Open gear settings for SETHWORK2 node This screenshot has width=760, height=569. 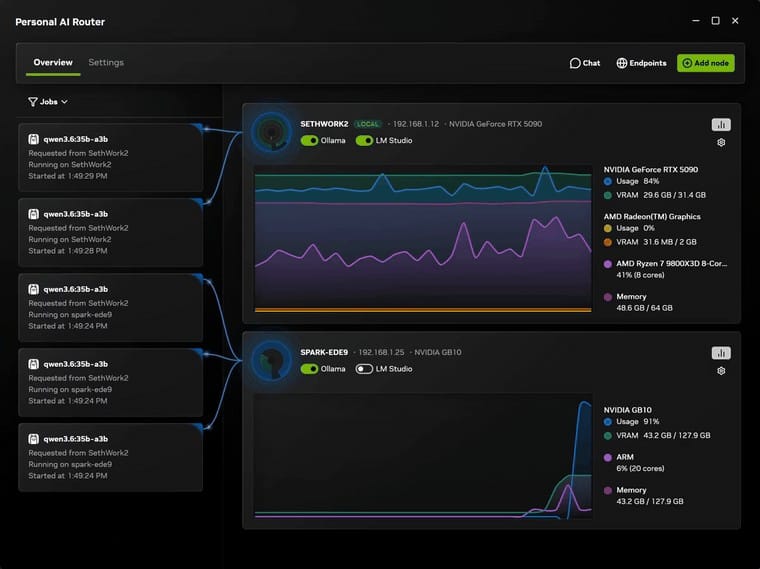(x=721, y=142)
